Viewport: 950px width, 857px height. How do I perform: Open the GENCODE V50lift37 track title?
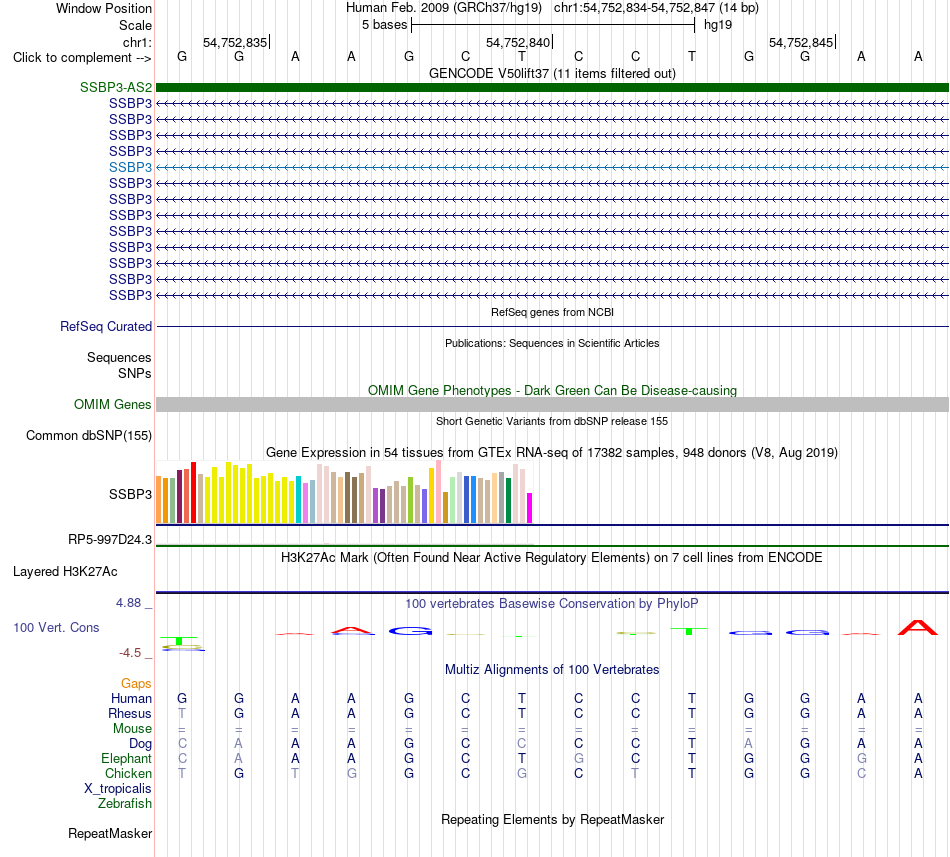[x=552, y=73]
